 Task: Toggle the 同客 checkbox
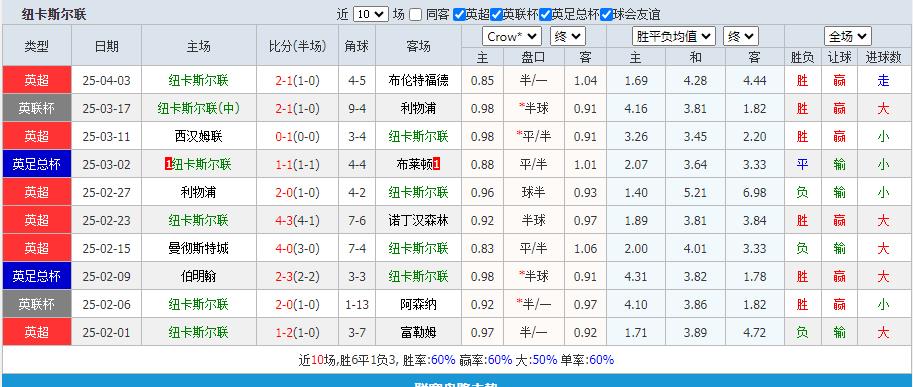(415, 15)
